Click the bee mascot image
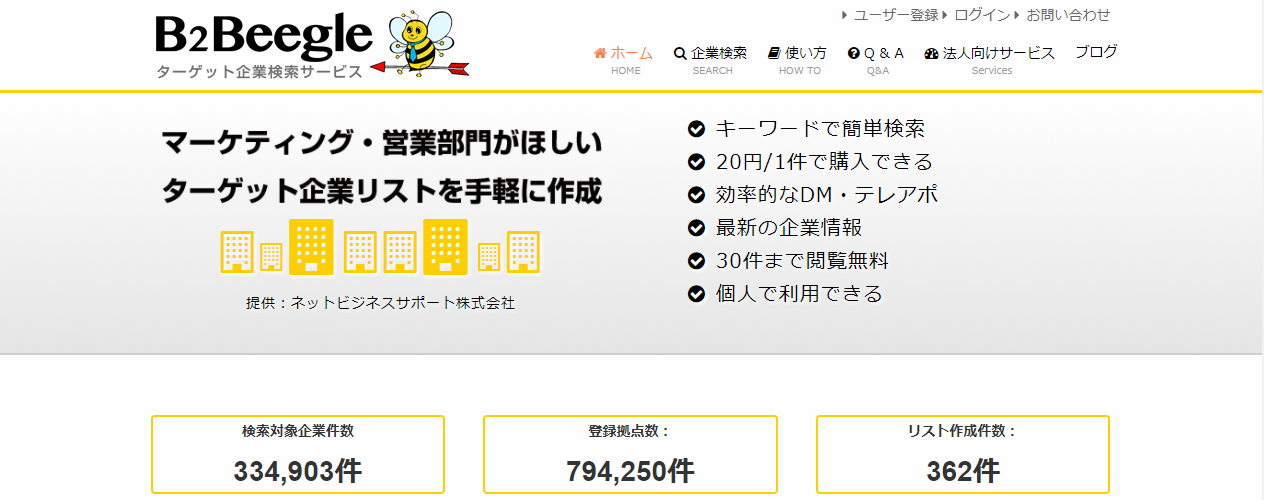Screen dimensions: 1264x500 (420, 44)
